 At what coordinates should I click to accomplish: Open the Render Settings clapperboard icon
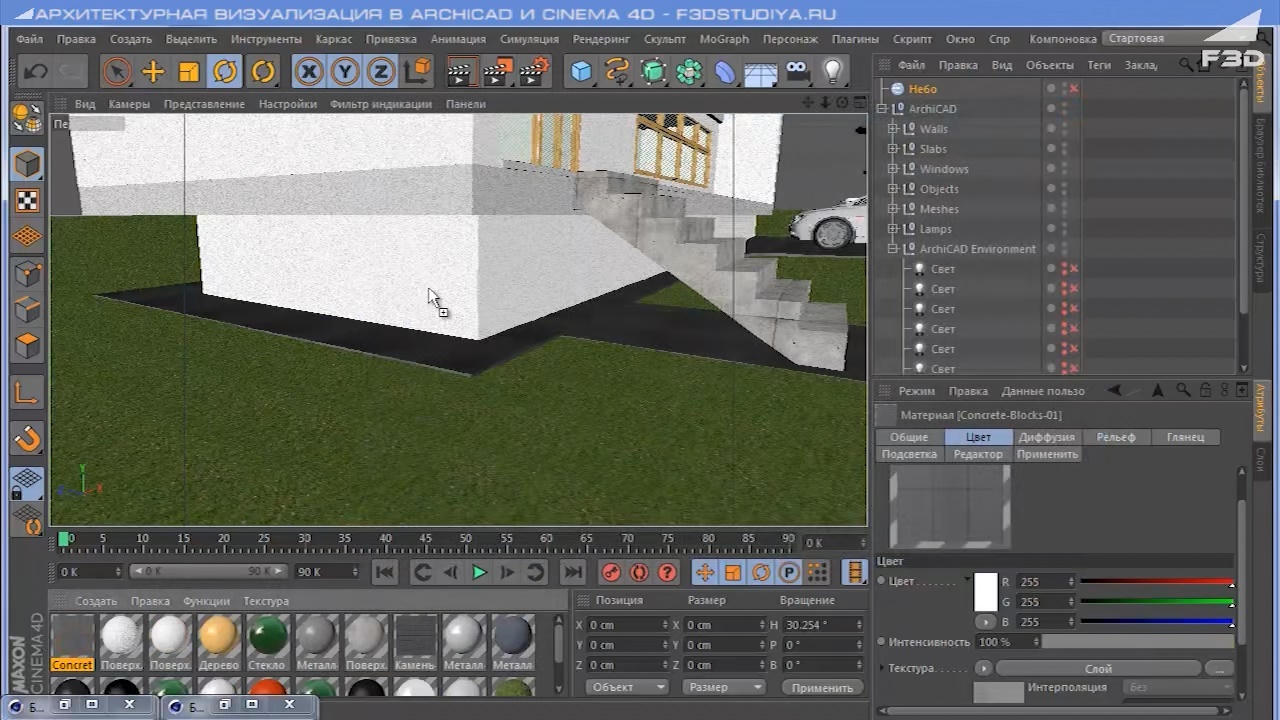(535, 71)
